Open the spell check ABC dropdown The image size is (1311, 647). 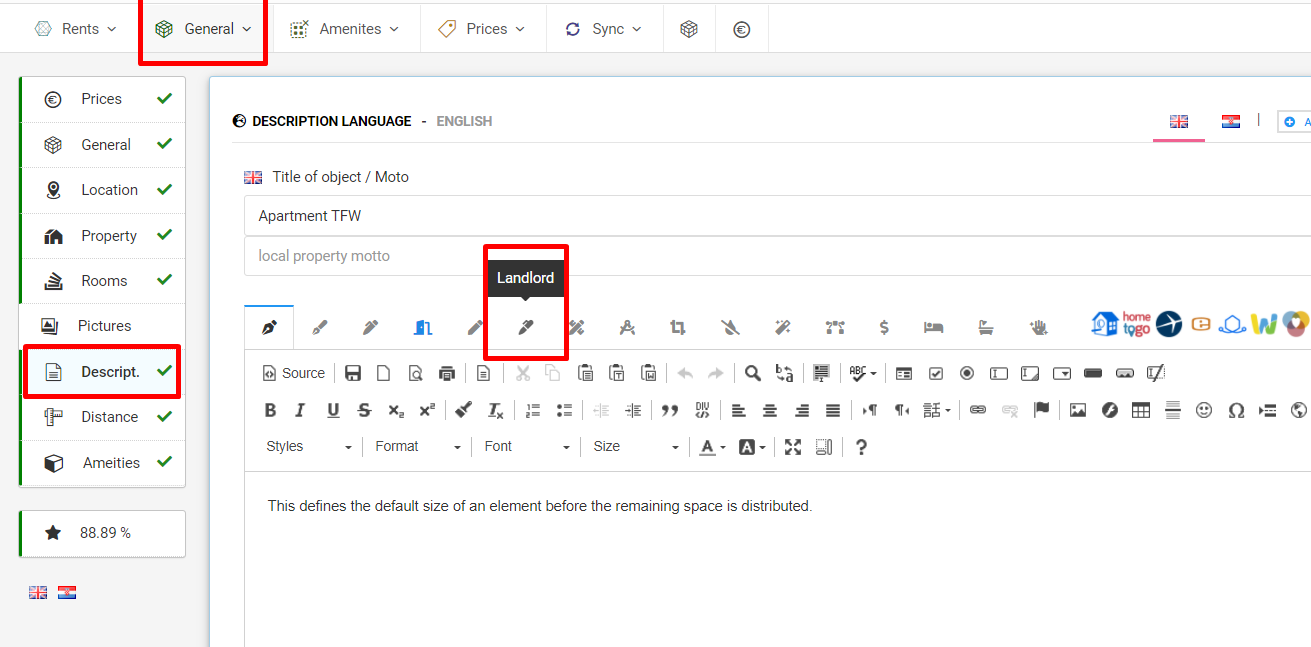point(862,373)
